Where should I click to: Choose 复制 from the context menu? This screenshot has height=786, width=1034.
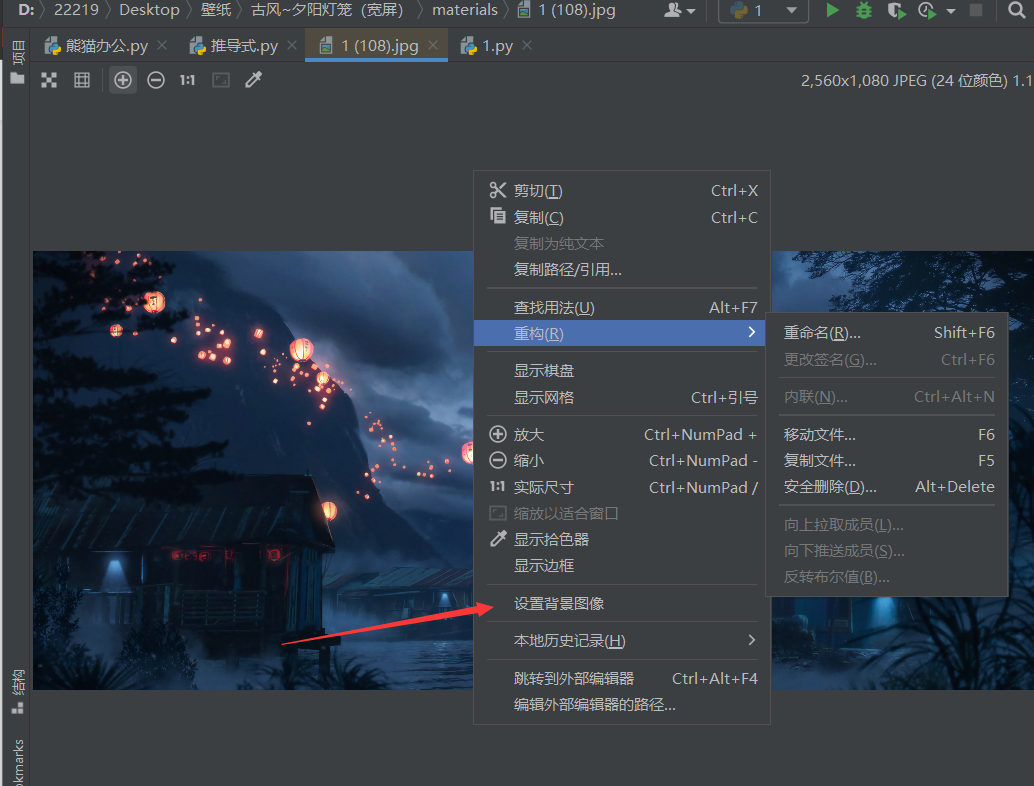point(622,217)
